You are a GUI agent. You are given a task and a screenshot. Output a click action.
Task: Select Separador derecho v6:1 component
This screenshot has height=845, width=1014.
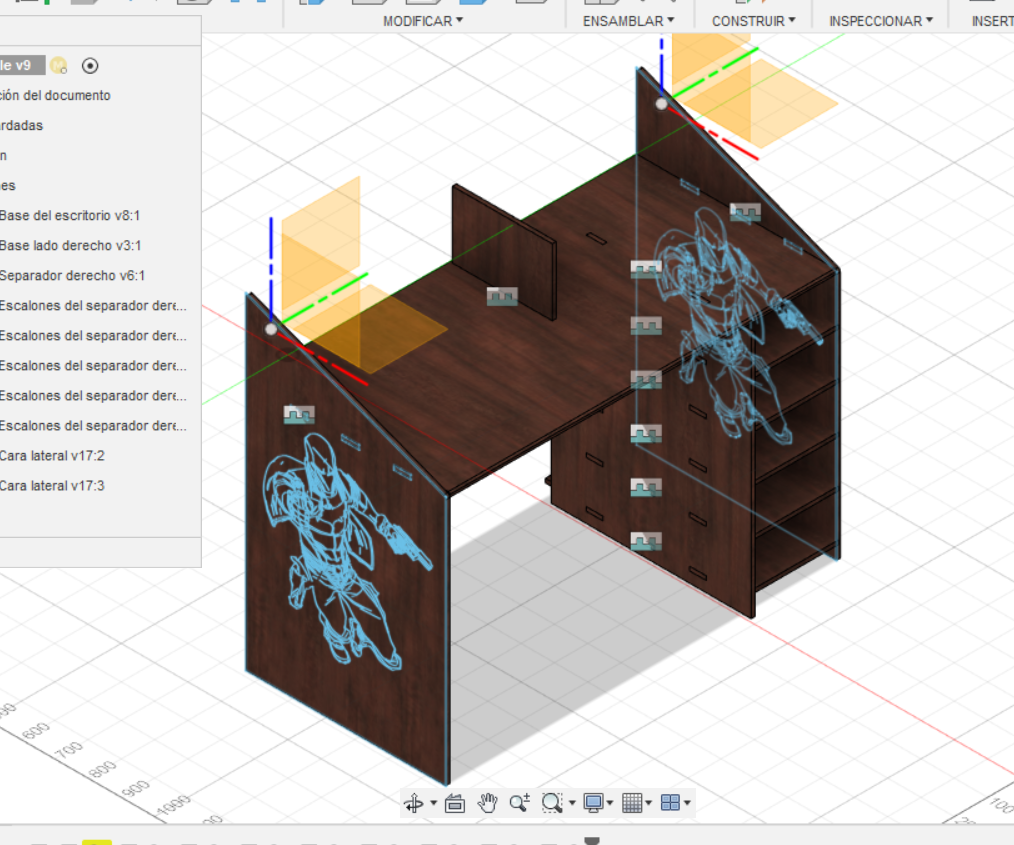coord(73,276)
